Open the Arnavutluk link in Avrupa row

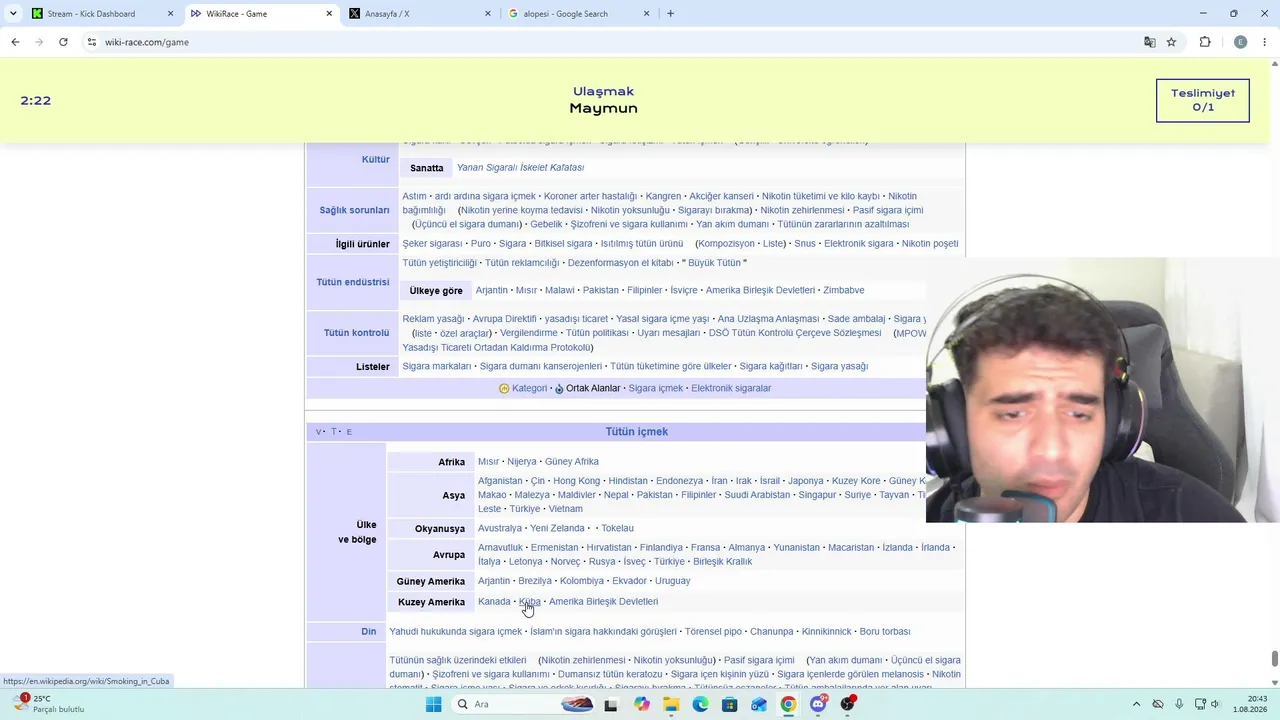tap(500, 547)
